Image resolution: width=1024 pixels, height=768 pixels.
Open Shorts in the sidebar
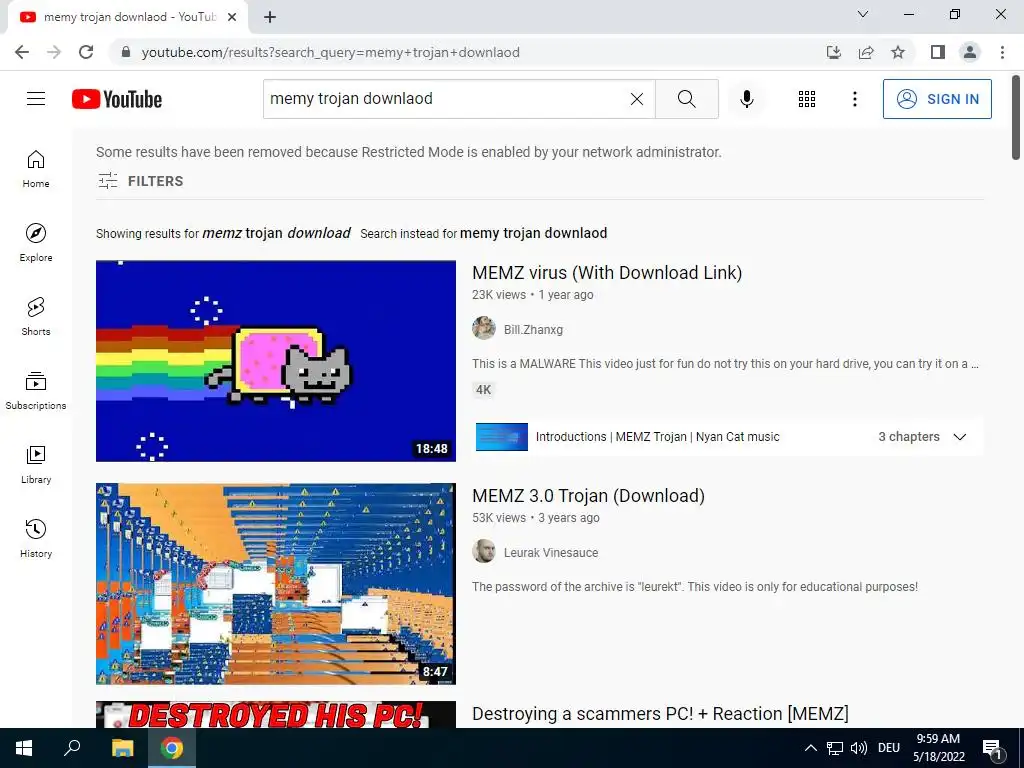coord(36,317)
